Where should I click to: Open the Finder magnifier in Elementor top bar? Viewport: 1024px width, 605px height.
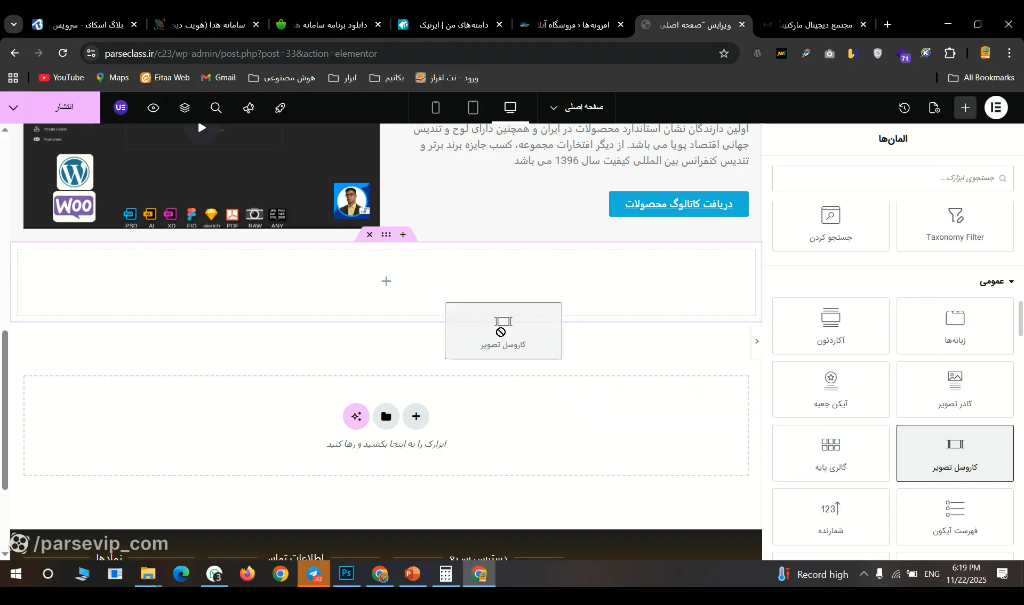[x=216, y=108]
